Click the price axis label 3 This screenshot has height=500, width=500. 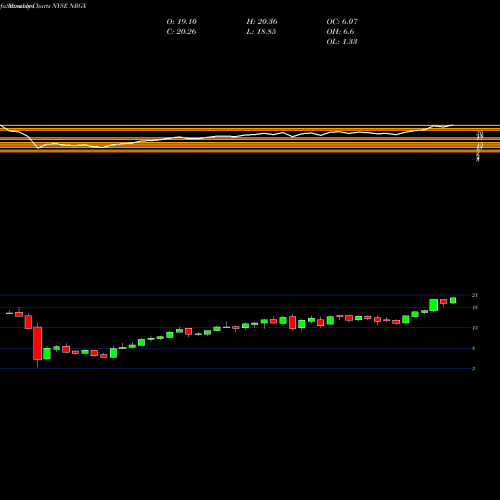tap(474, 369)
